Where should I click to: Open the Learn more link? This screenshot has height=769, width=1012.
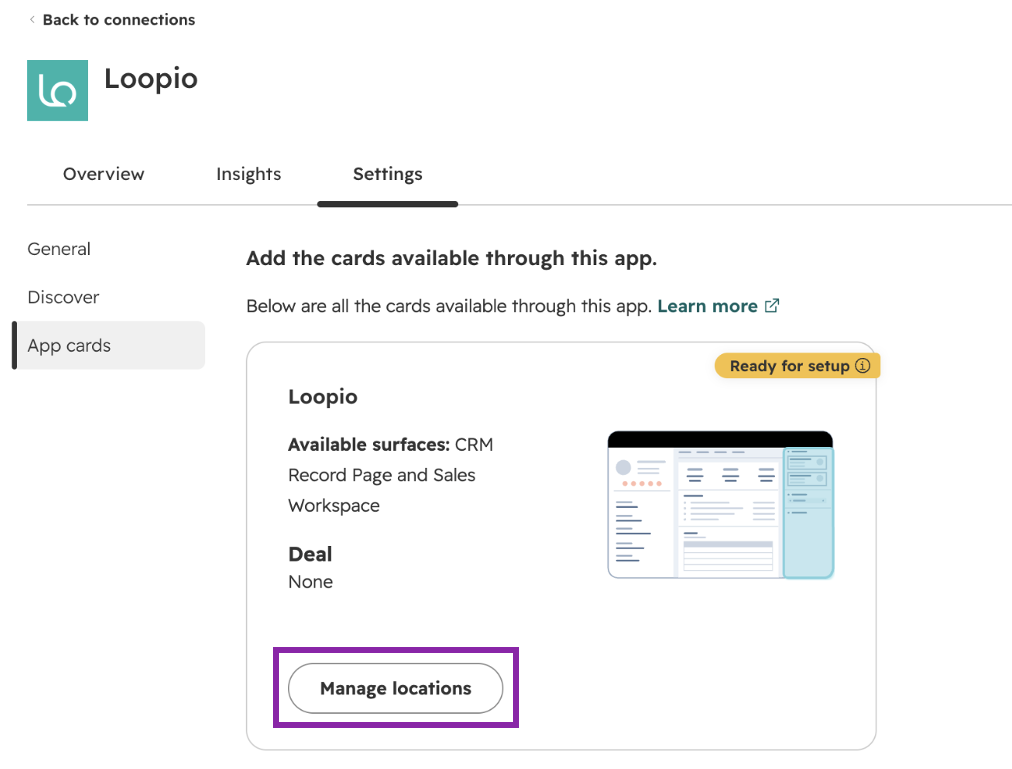[x=707, y=306]
